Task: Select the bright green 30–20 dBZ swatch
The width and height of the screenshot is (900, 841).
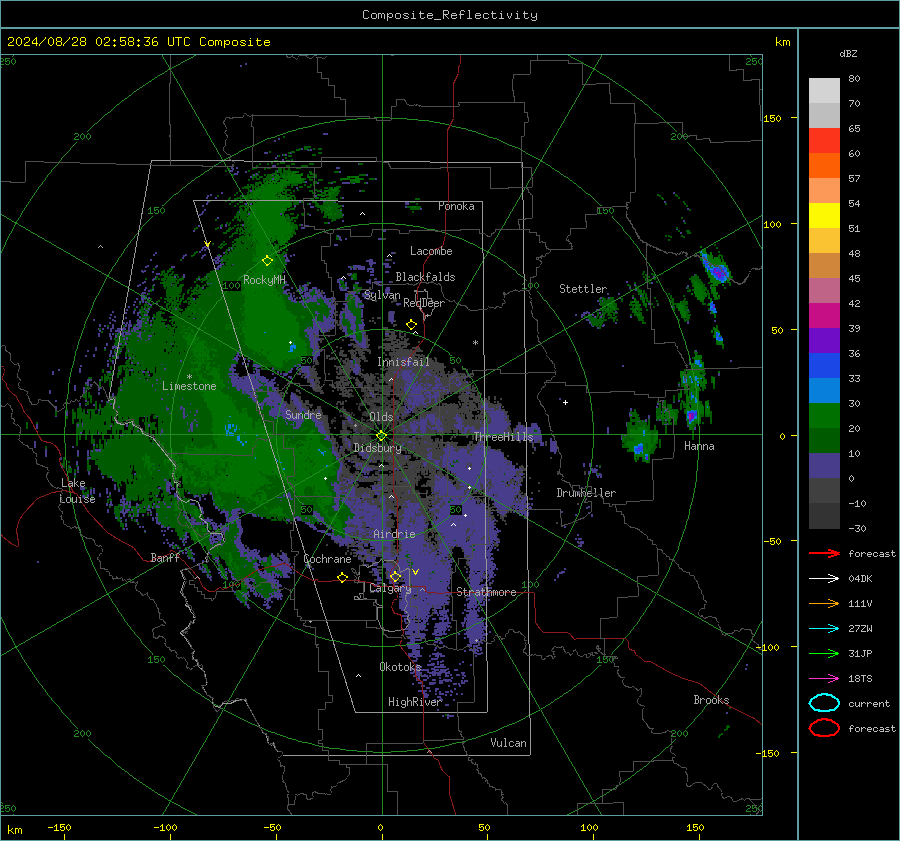Action: (x=824, y=416)
